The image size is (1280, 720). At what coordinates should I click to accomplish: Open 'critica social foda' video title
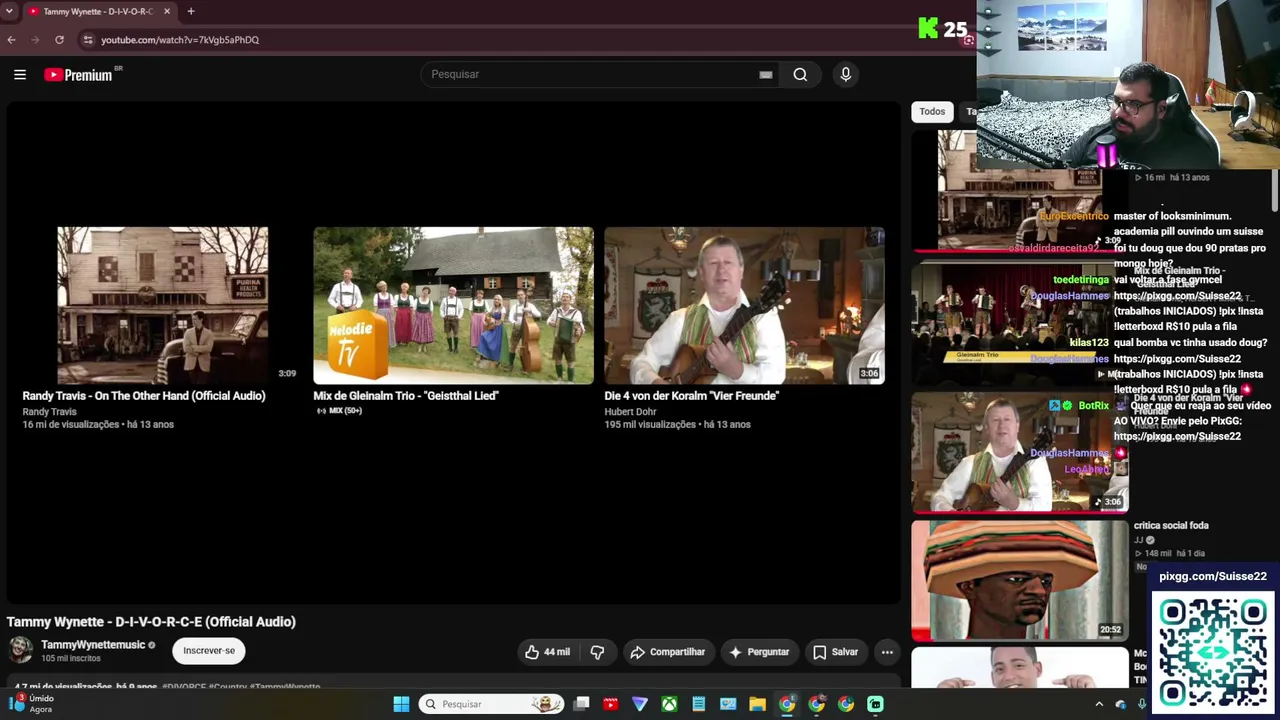coord(1171,525)
